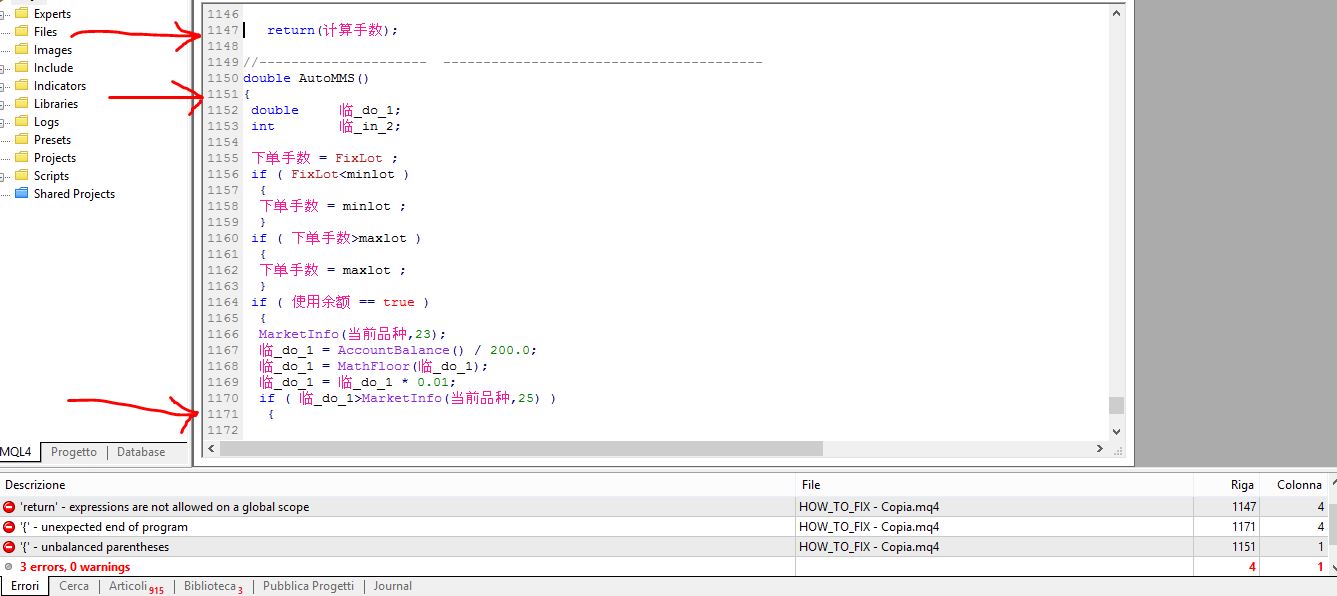Select the Shared Projects blue folder icon
The width and height of the screenshot is (1337, 596).
[21, 194]
